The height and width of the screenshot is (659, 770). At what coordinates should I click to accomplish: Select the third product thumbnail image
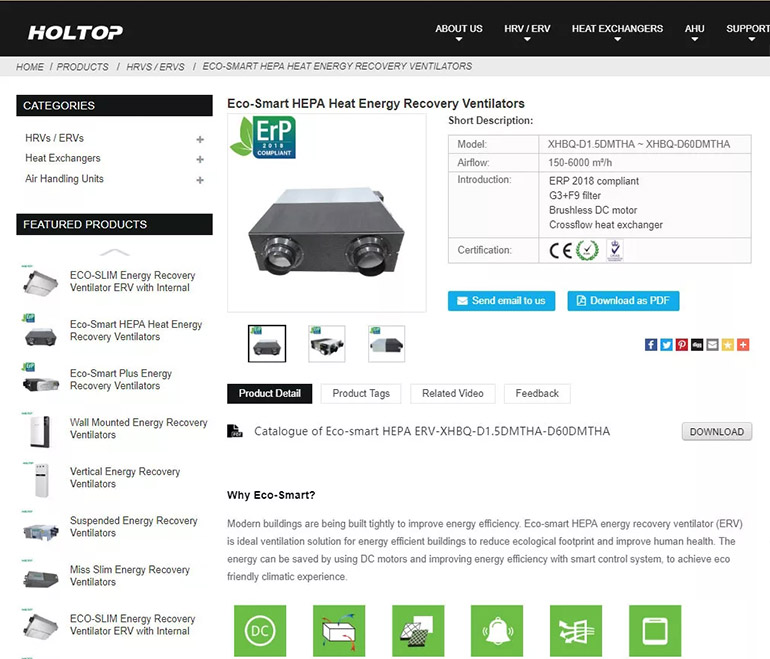(386, 344)
